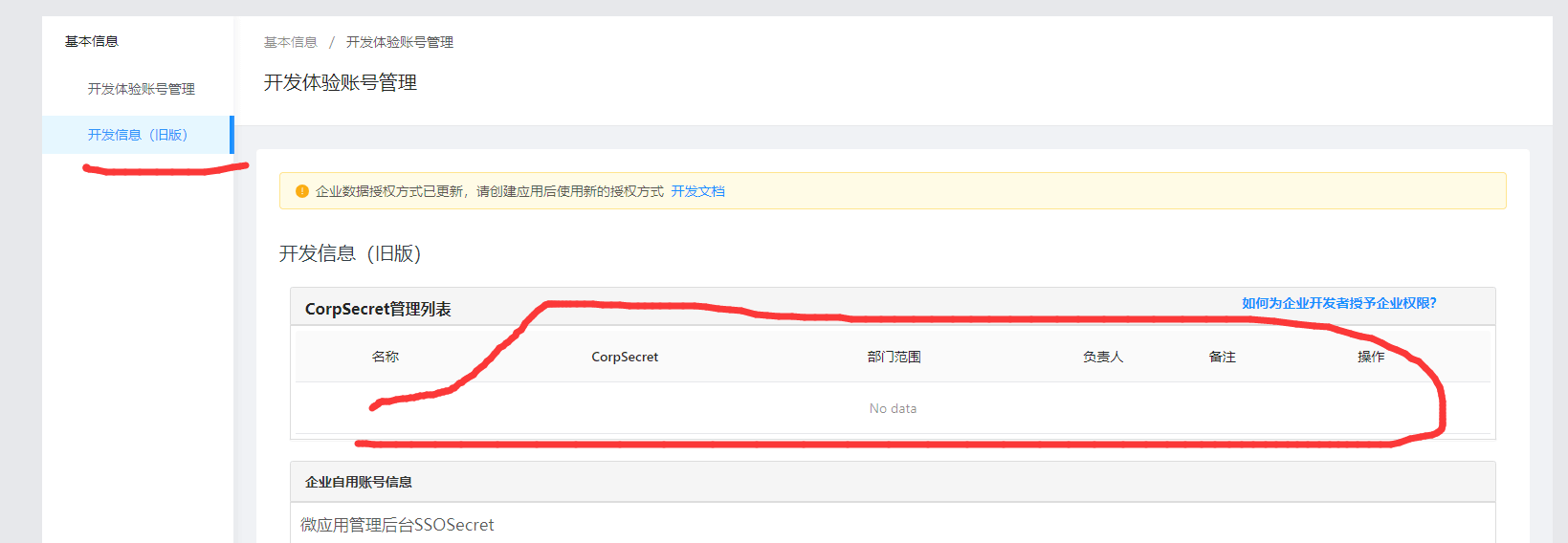Click the 开发体验账号管理 page title
This screenshot has height=543, width=1568.
(x=341, y=83)
